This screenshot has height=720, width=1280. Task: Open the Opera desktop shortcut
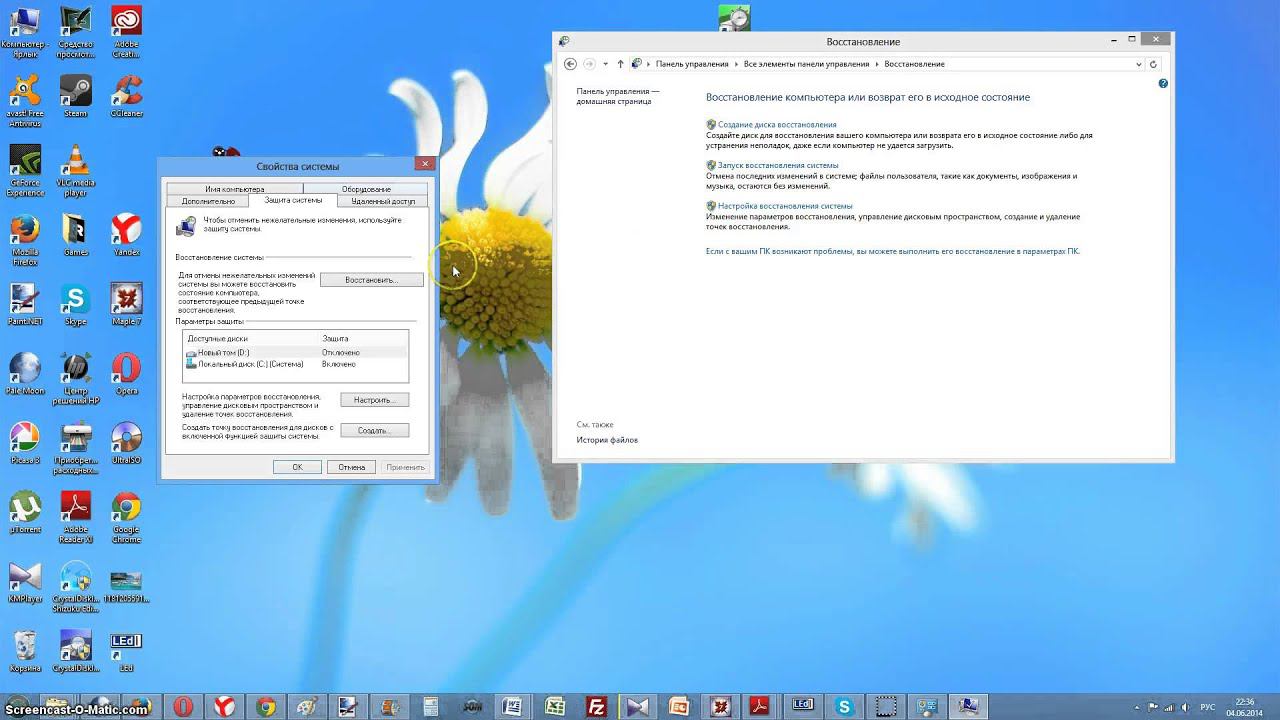[x=126, y=374]
